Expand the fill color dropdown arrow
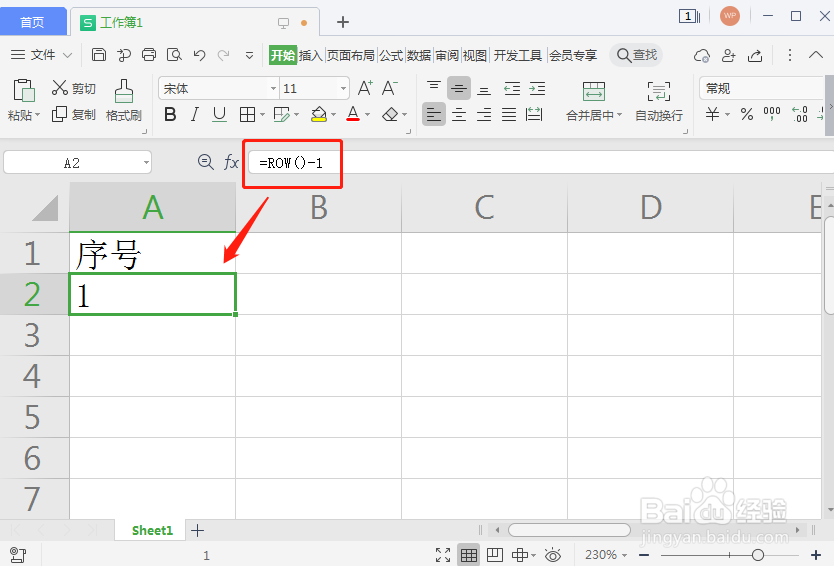Screen dimensions: 834x566 tap(333, 114)
